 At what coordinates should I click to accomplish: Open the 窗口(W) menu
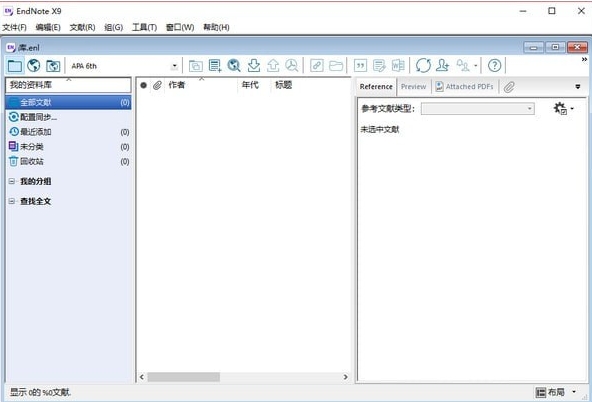tap(180, 27)
